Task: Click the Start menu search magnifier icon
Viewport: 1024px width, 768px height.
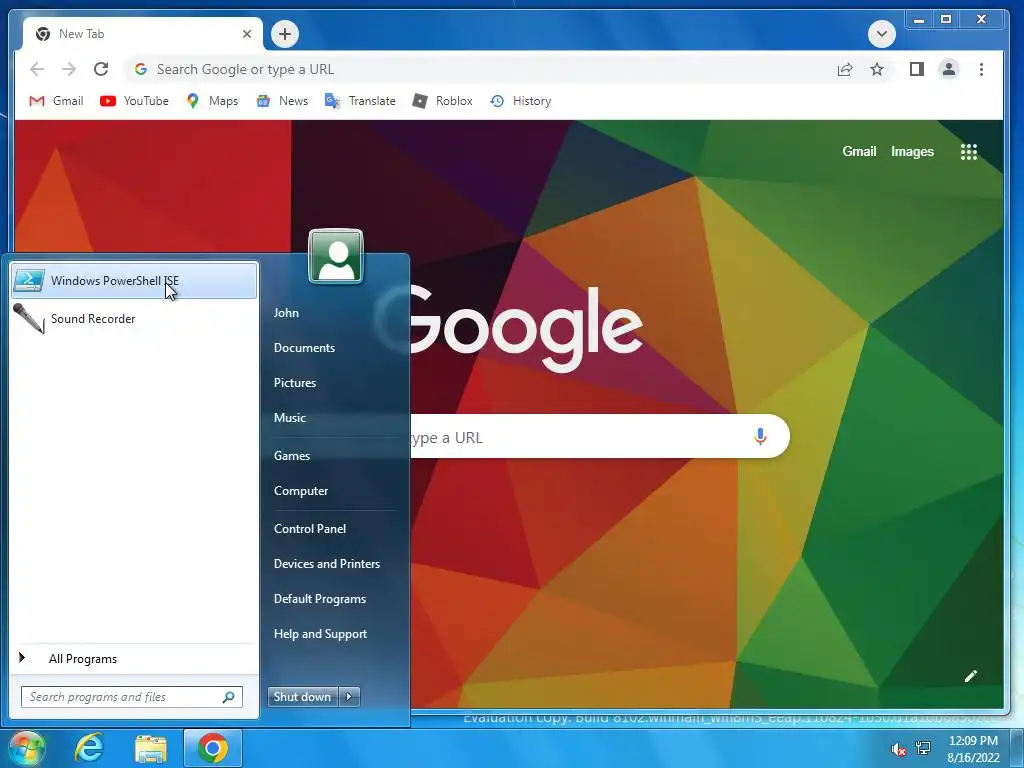Action: coord(229,697)
